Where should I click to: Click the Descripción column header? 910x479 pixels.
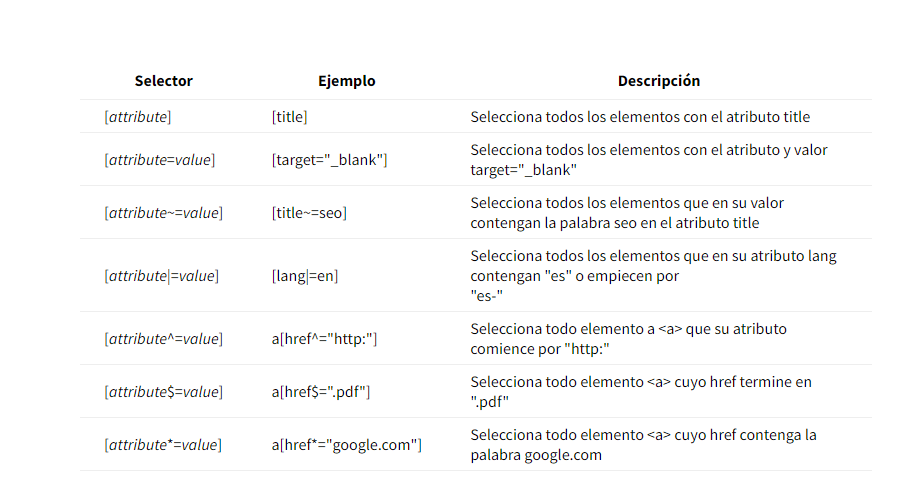[x=658, y=81]
